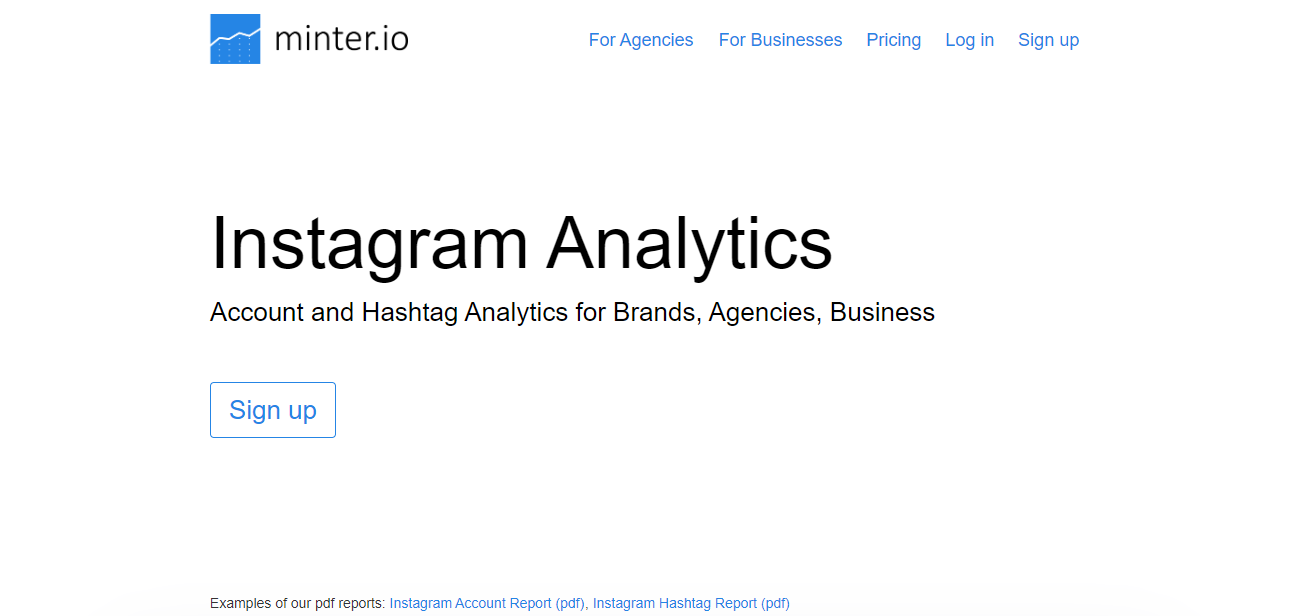Click '(pdf)' after Instagram Hashtag Report

point(774,603)
